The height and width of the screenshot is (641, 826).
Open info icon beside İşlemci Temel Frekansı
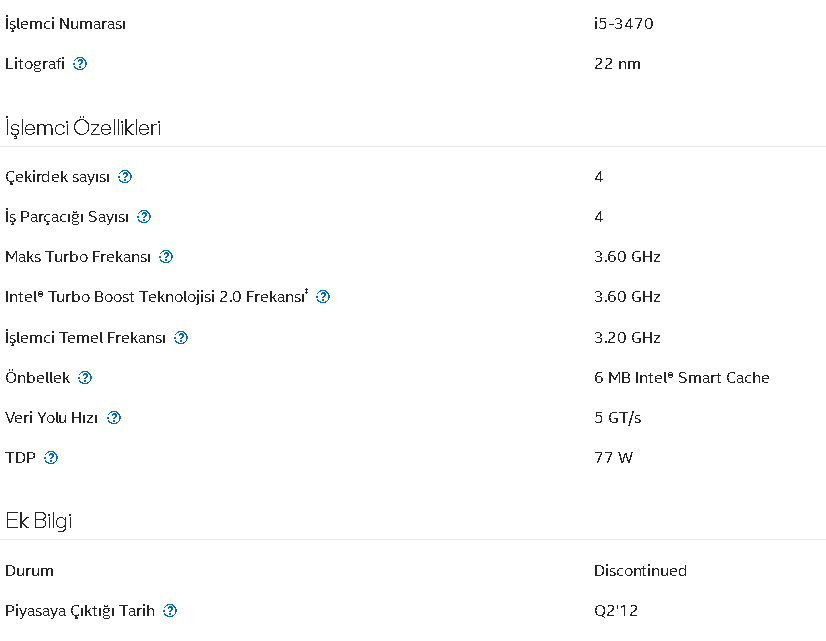pos(181,338)
